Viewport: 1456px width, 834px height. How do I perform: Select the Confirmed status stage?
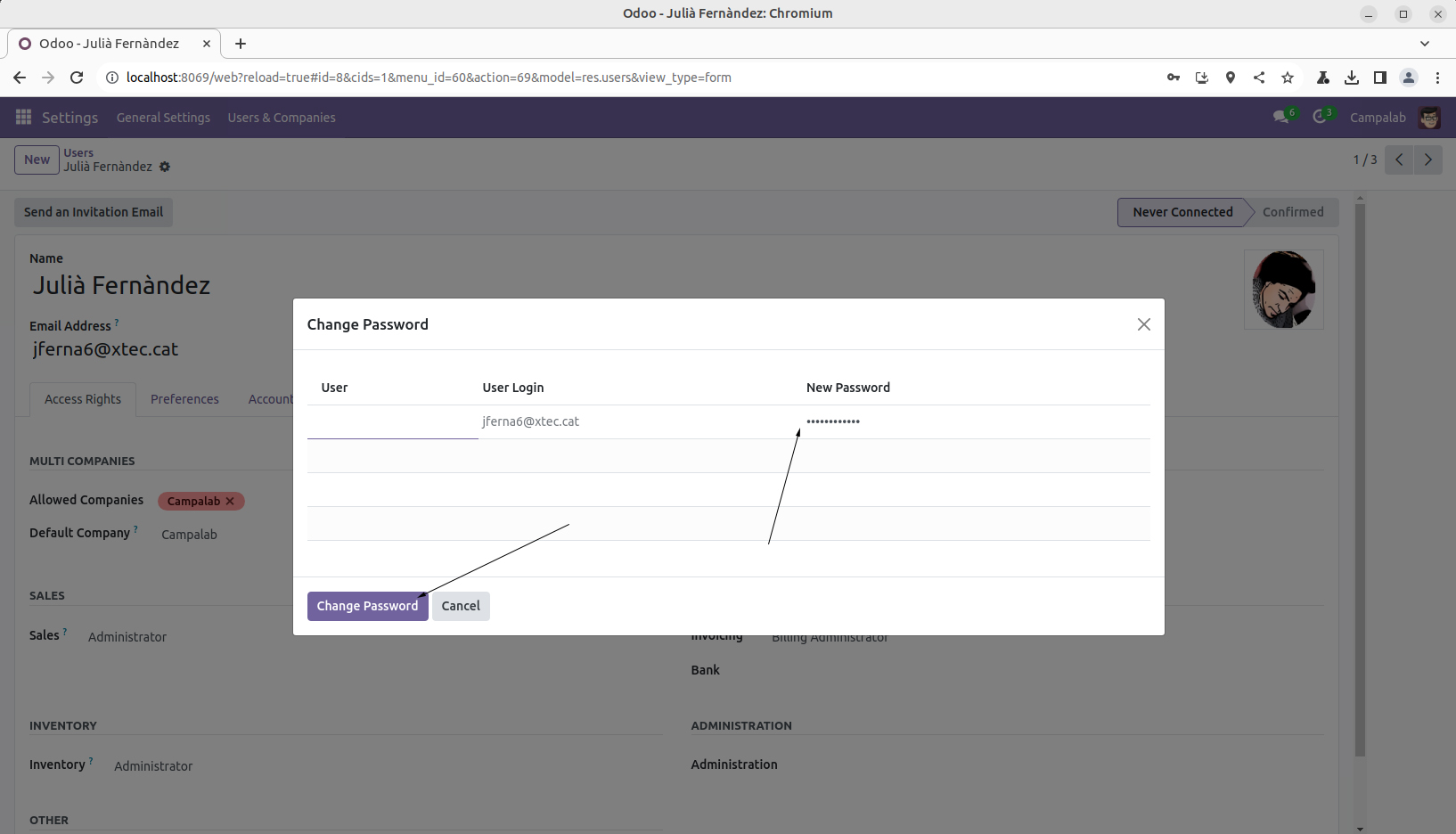[1292, 212]
